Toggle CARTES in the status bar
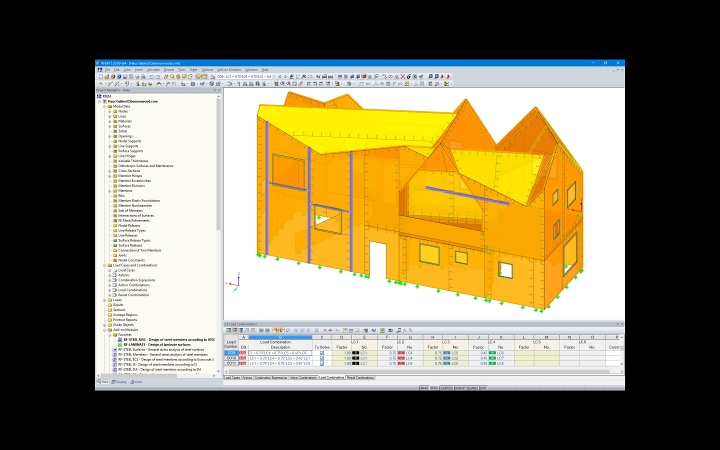 coord(446,388)
